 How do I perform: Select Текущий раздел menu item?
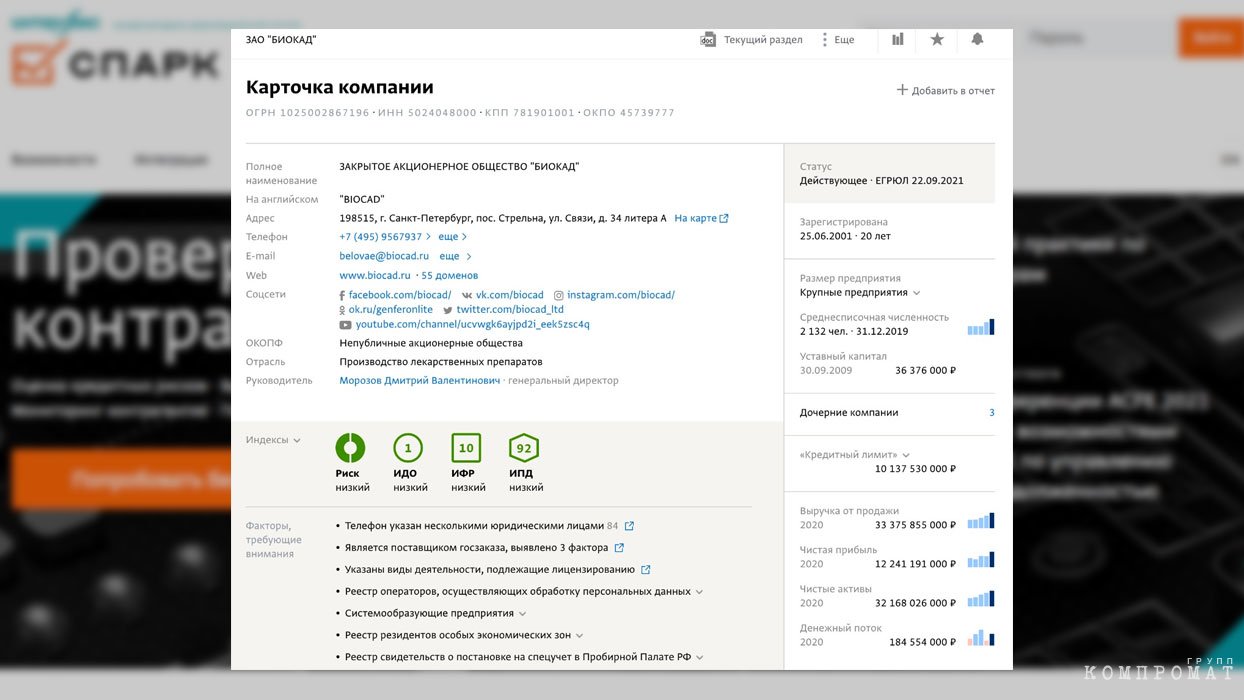[763, 40]
